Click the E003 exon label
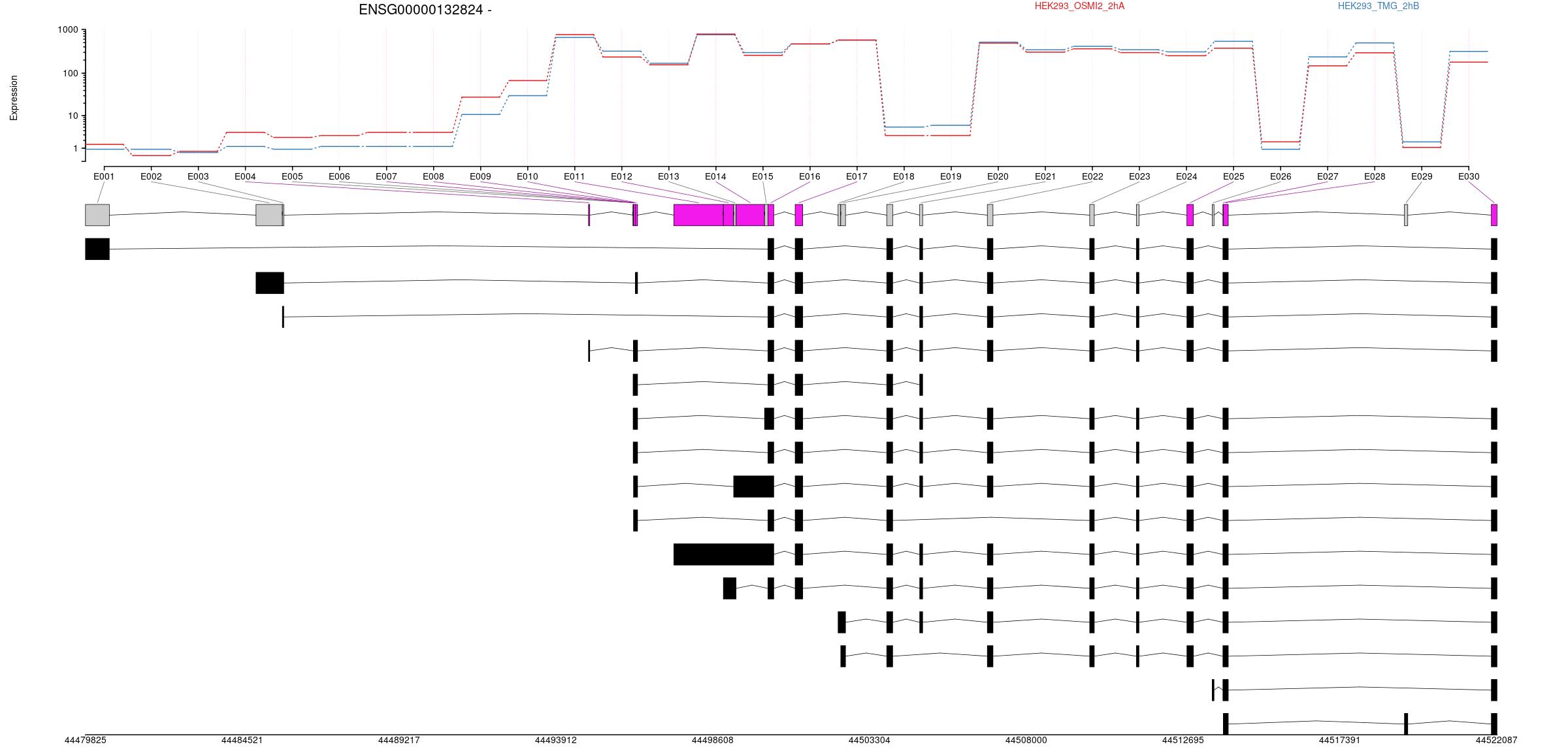Viewport: 1568px width, 751px height. [198, 176]
